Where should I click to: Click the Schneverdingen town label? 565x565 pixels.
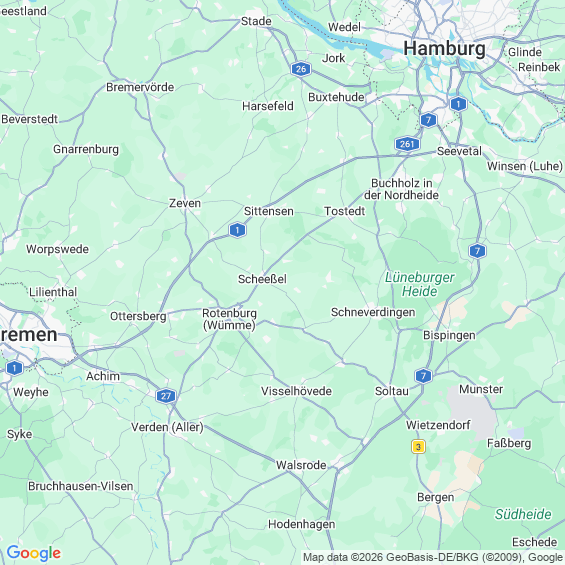(373, 312)
